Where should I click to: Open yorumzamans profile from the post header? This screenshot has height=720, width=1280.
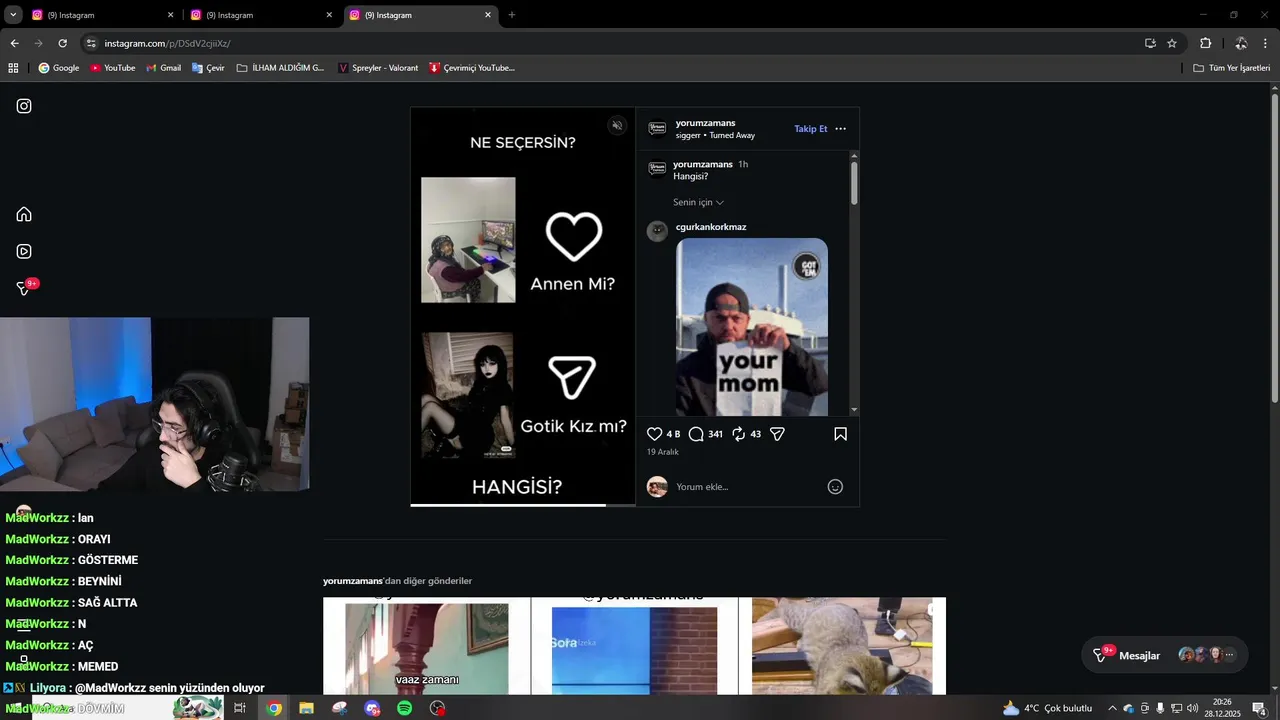(705, 123)
